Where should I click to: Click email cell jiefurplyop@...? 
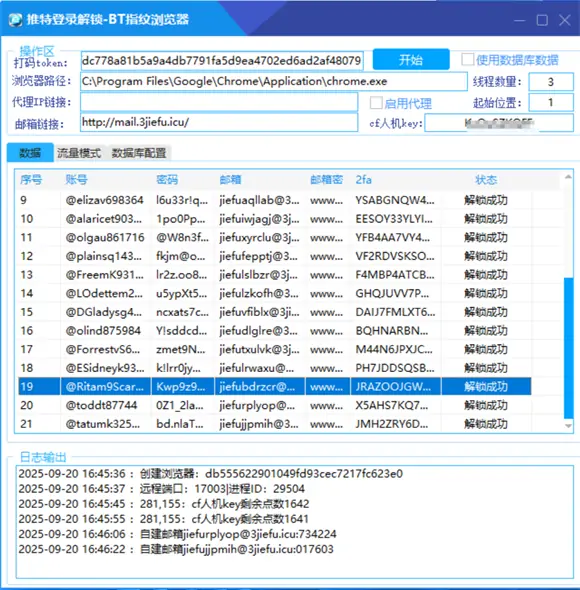pyautogui.click(x=257, y=405)
